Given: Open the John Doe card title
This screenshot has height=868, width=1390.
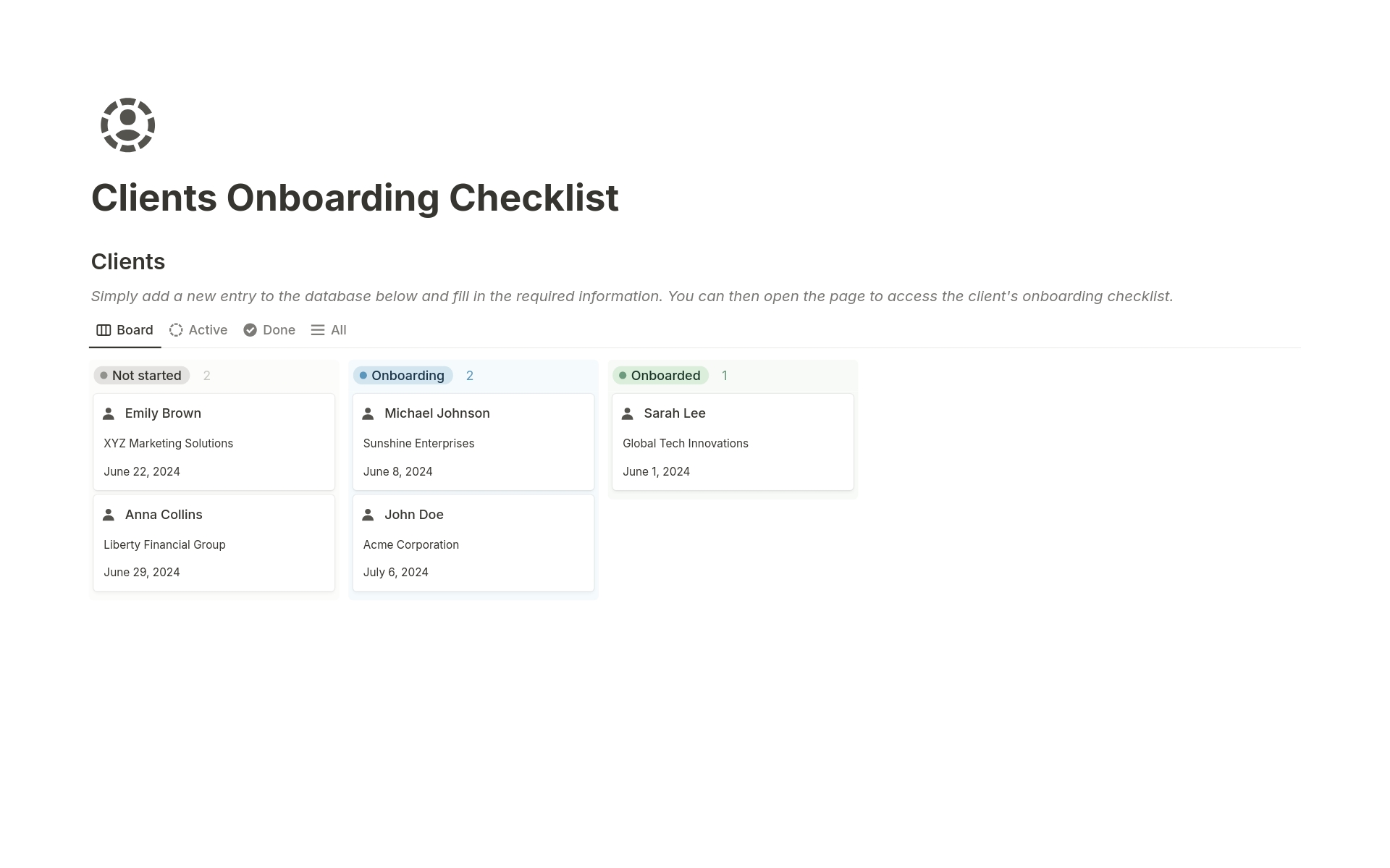Looking at the screenshot, I should (x=413, y=515).
